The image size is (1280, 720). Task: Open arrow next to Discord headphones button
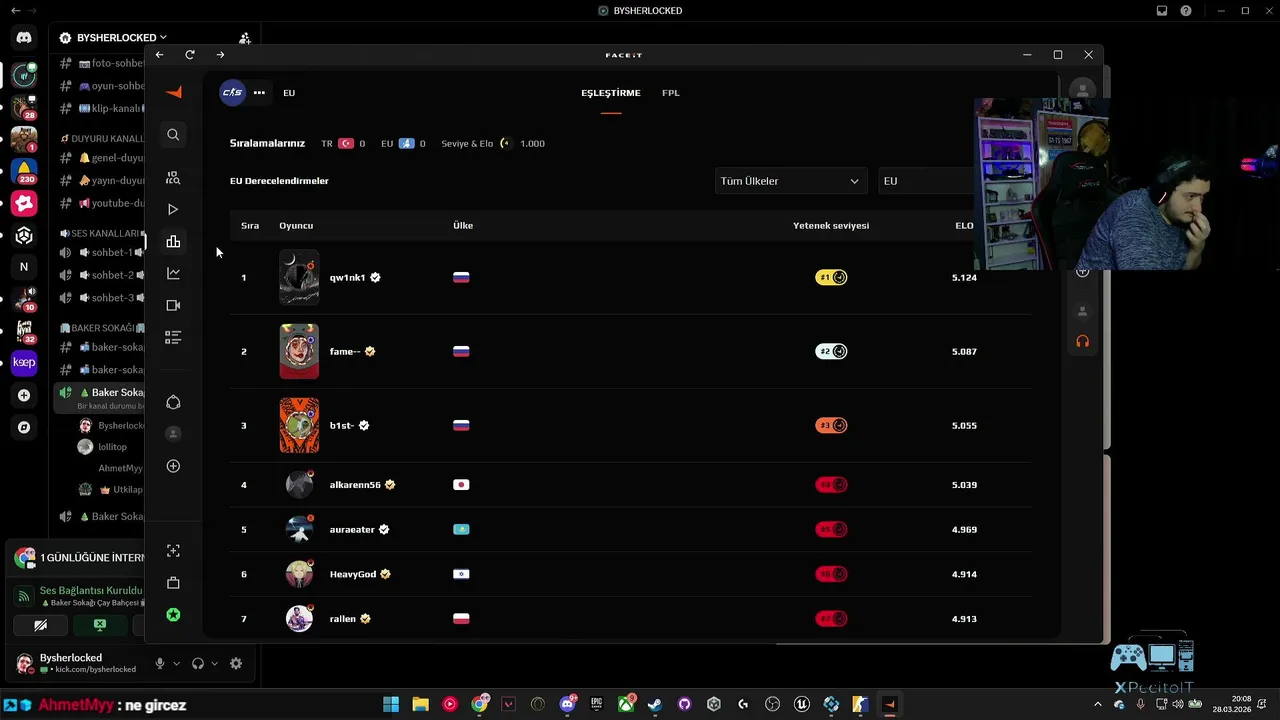pos(214,663)
